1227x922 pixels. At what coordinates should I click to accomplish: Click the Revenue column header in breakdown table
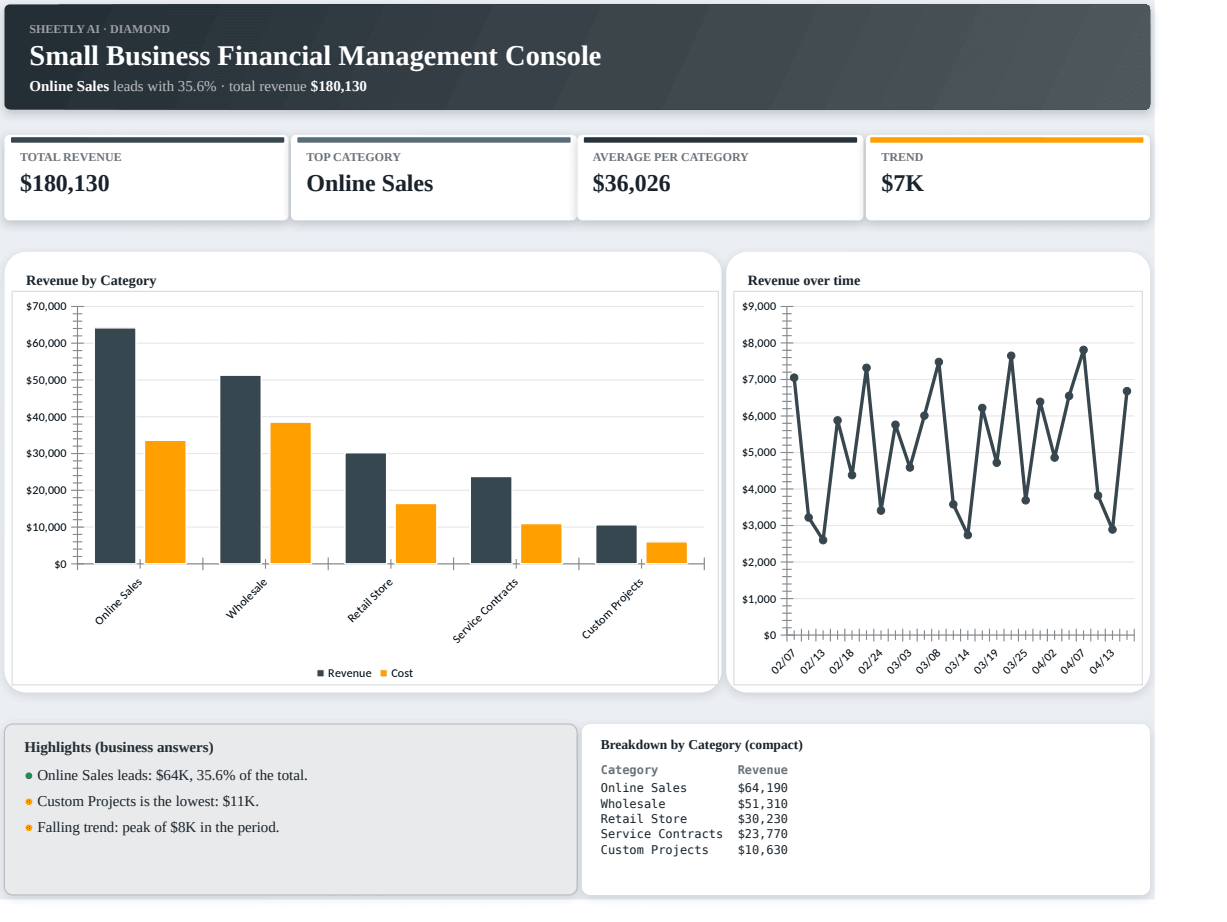coord(762,770)
